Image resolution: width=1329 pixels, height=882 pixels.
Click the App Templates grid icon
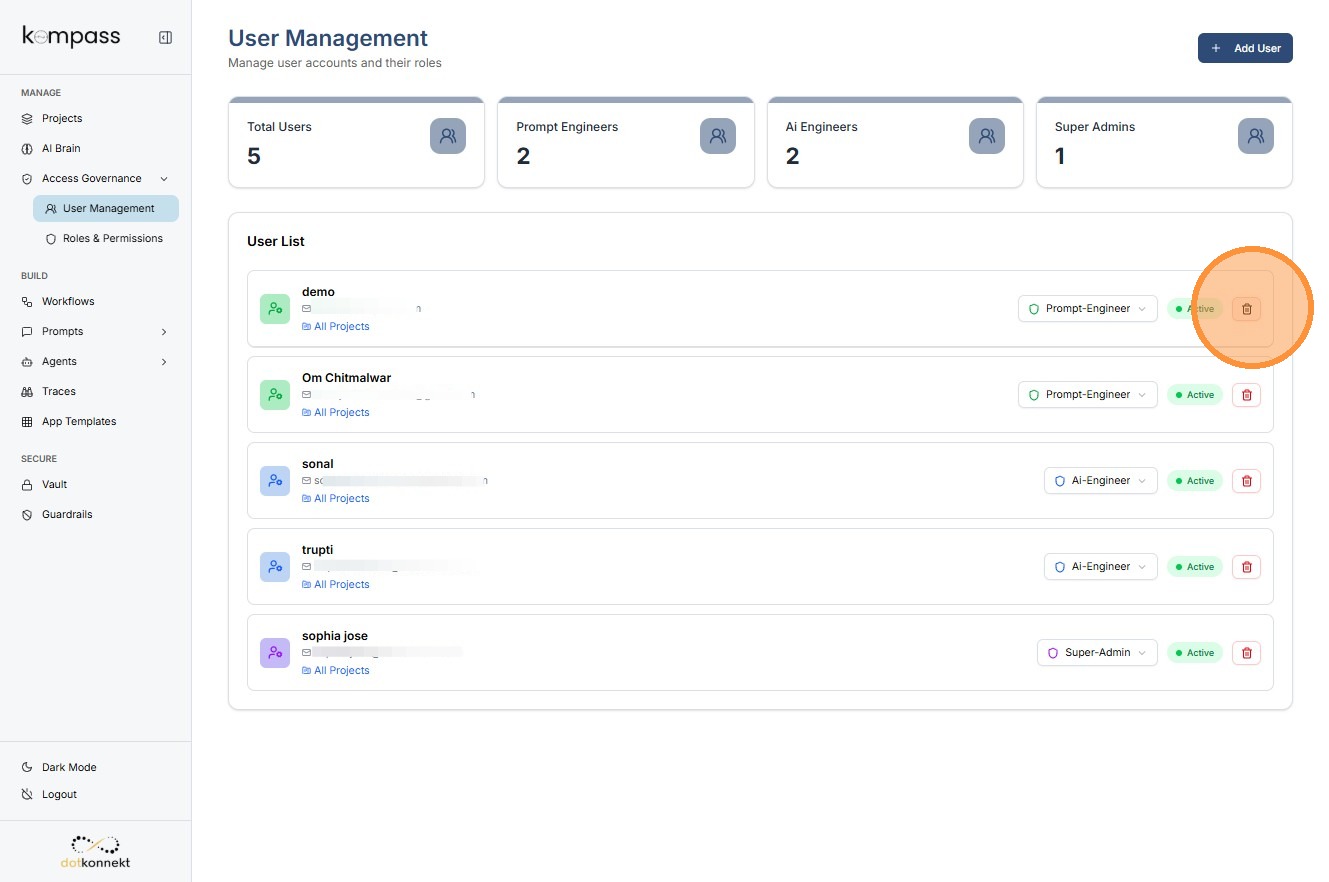[x=27, y=422]
